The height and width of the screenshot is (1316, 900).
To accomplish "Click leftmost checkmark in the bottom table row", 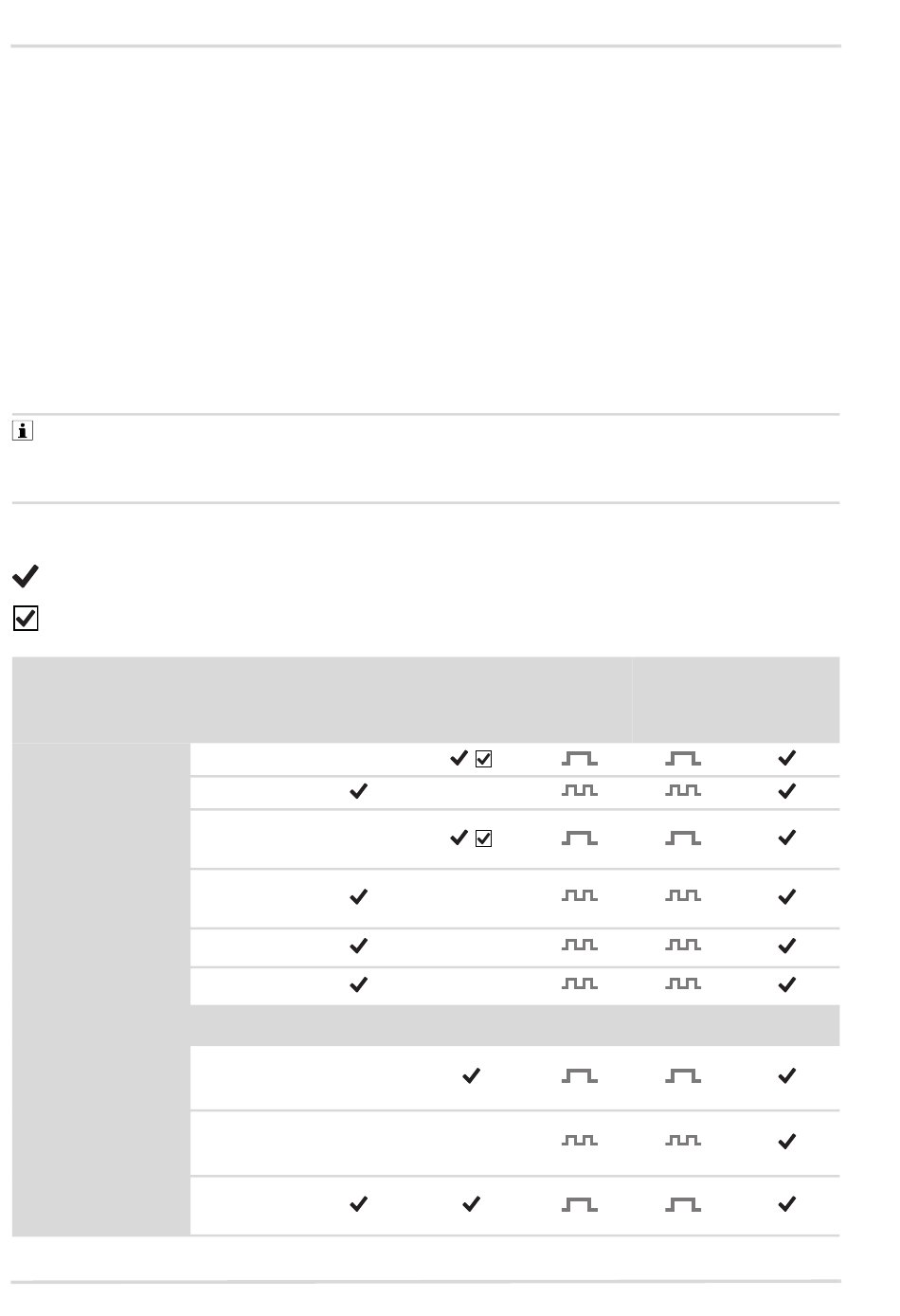I will coord(359,1204).
